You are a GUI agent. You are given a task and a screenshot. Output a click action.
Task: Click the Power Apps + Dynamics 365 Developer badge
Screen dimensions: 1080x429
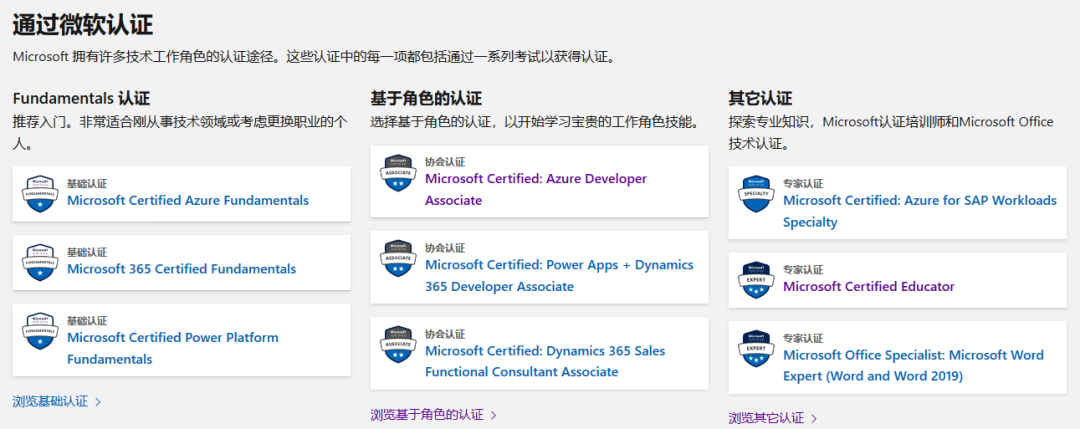click(x=397, y=259)
